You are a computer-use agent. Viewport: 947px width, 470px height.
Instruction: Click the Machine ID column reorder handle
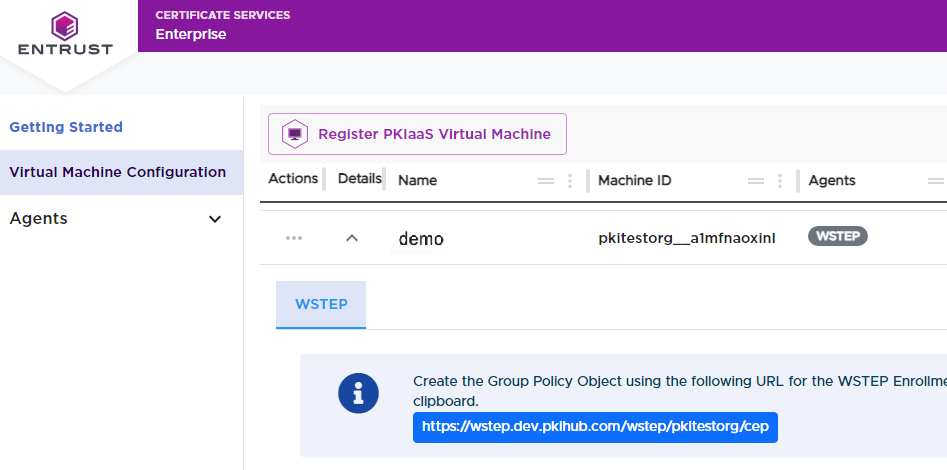756,181
